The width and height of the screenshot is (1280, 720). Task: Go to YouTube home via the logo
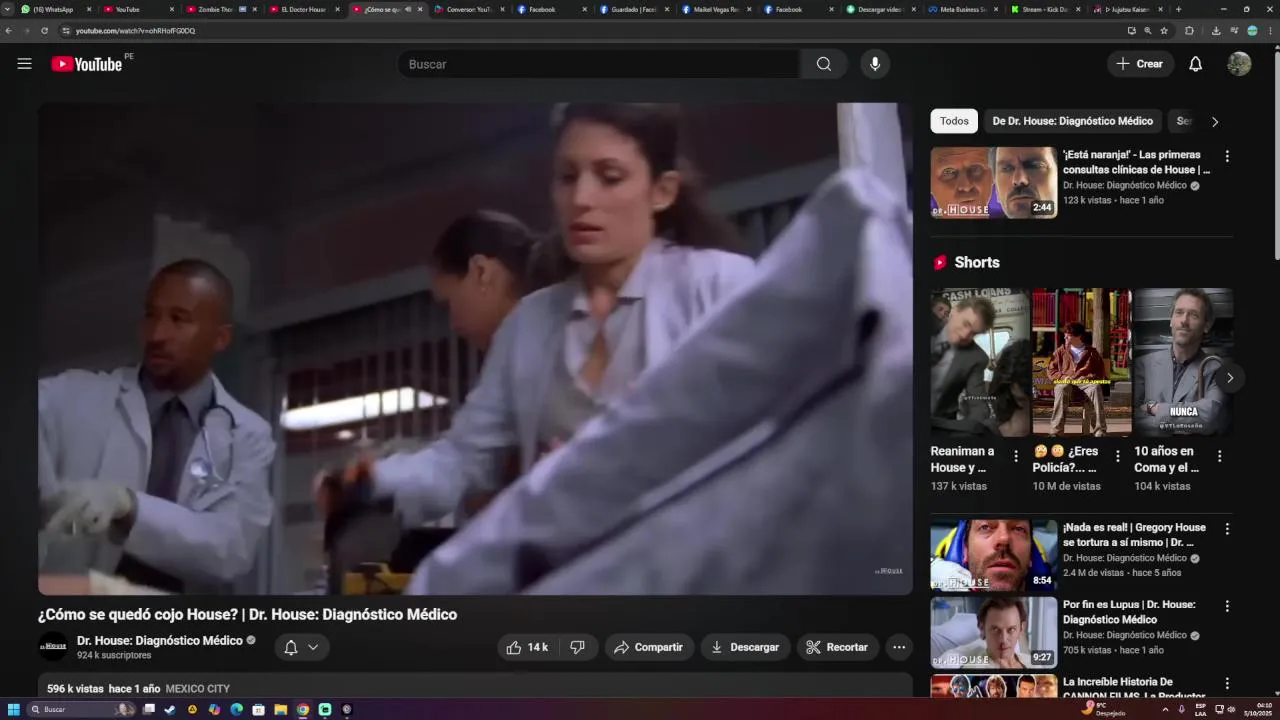86,64
